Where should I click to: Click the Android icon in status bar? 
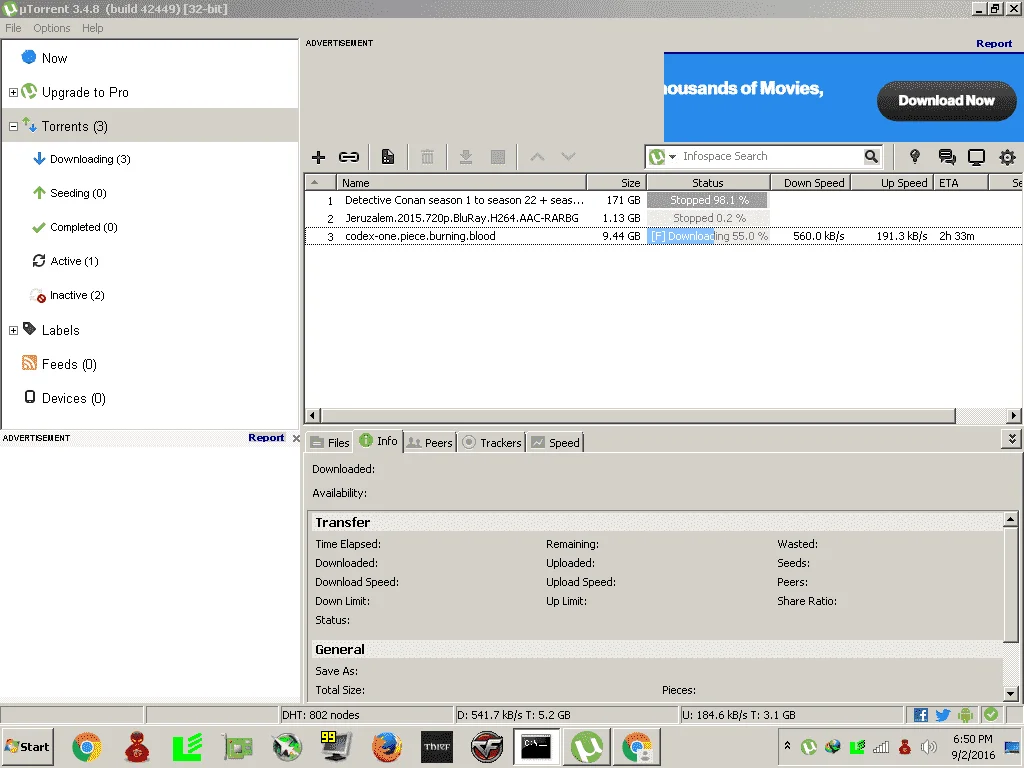[x=965, y=715]
